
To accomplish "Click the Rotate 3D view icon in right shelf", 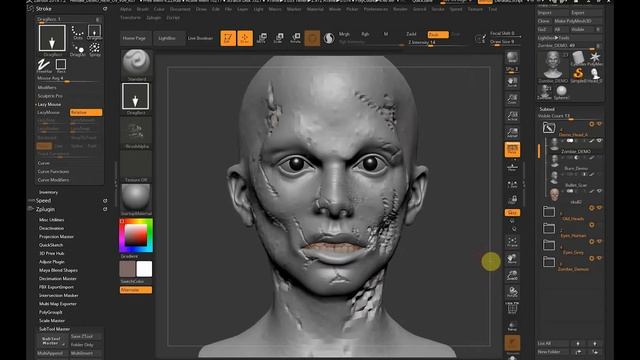I will 512,292.
